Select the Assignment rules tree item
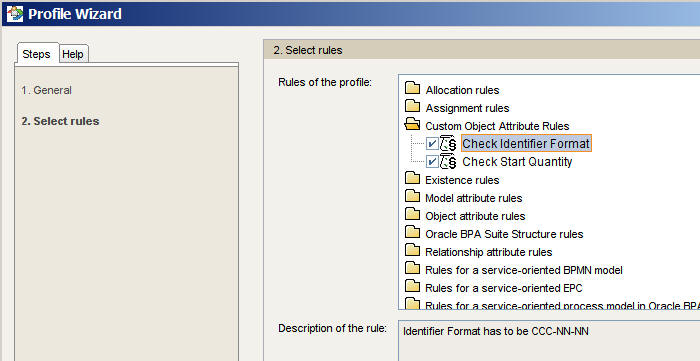The height and width of the screenshot is (361, 700). 467,108
